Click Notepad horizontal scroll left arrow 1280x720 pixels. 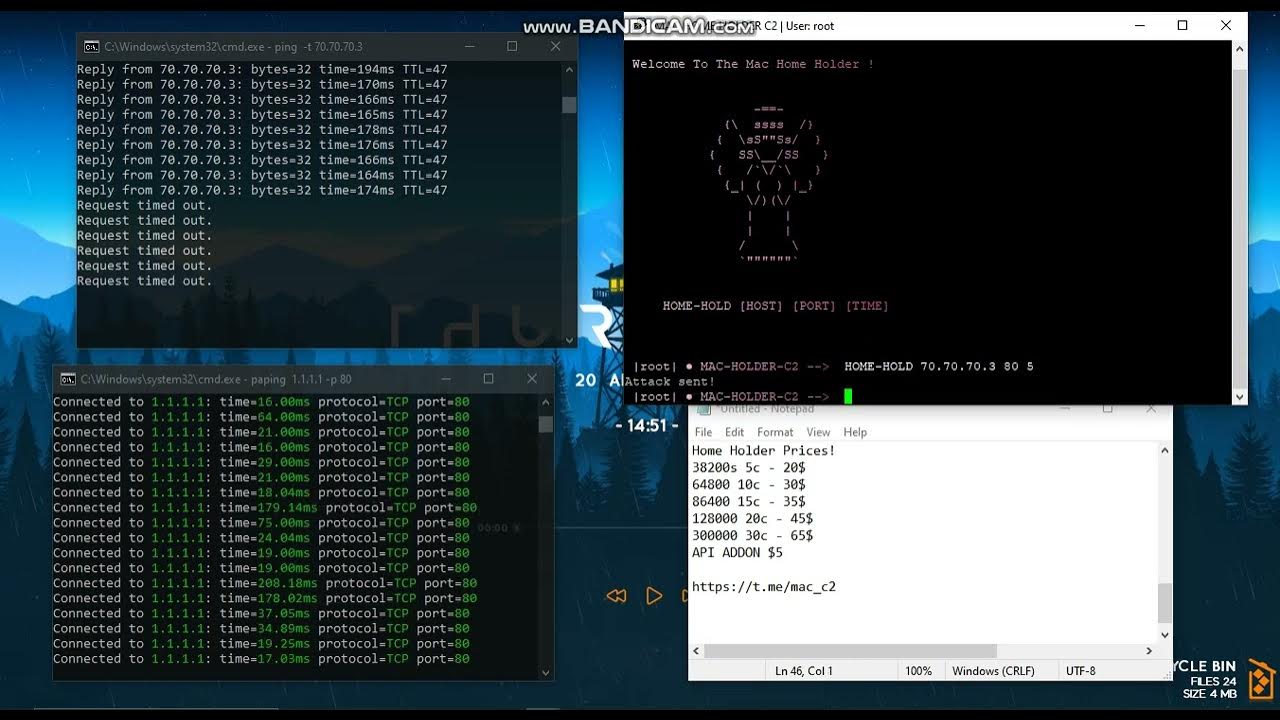(x=696, y=651)
